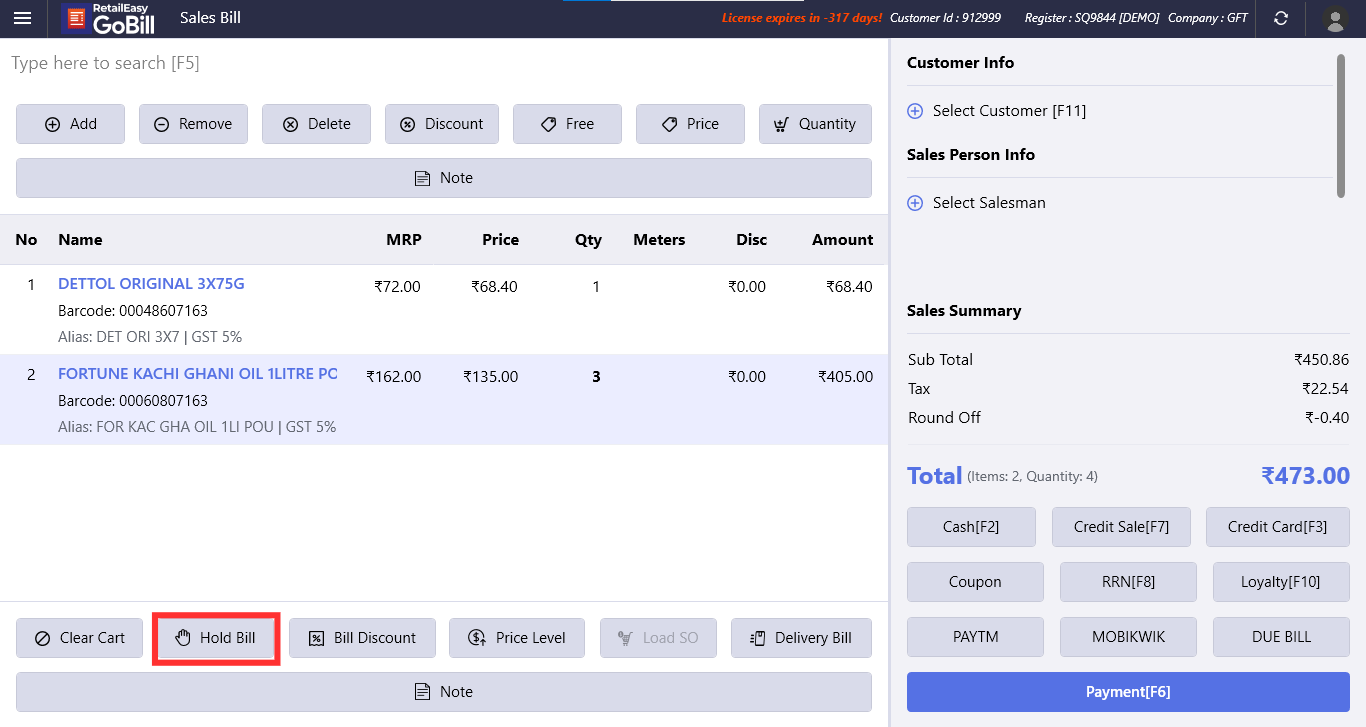Image resolution: width=1366 pixels, height=727 pixels.
Task: Select the DUE BILL option
Action: point(1281,637)
